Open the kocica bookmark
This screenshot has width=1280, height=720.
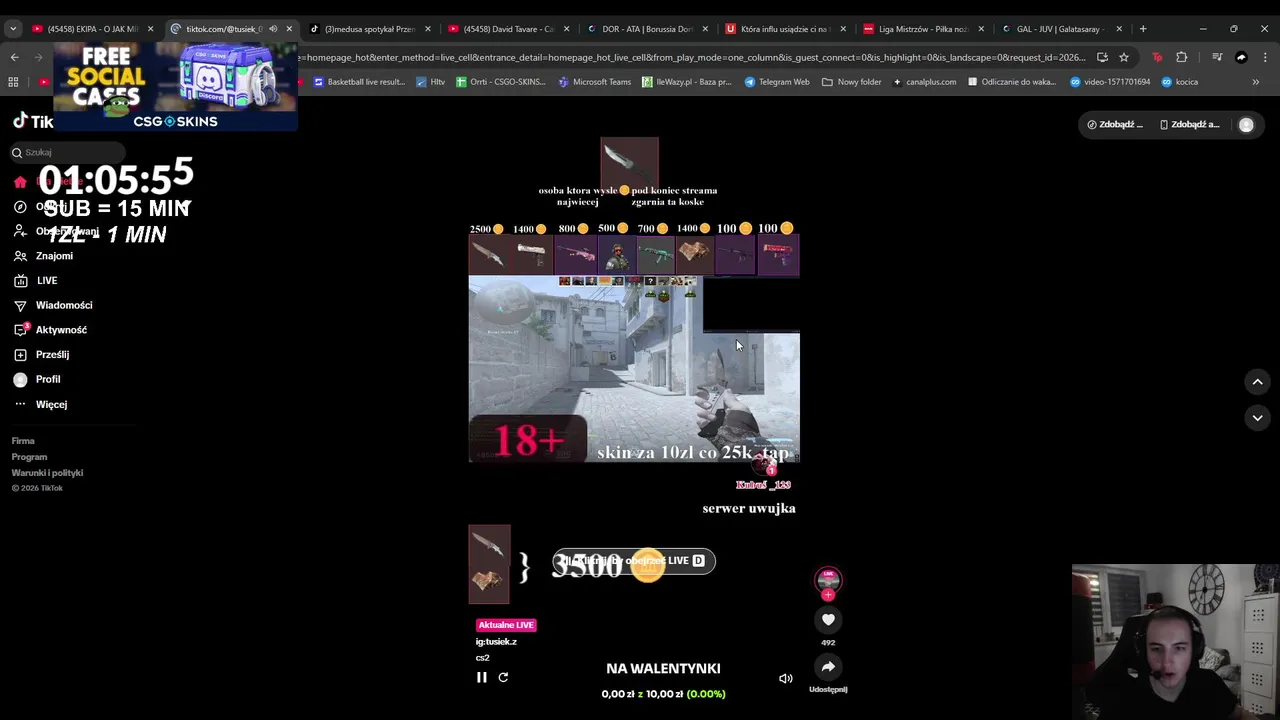coord(1179,82)
